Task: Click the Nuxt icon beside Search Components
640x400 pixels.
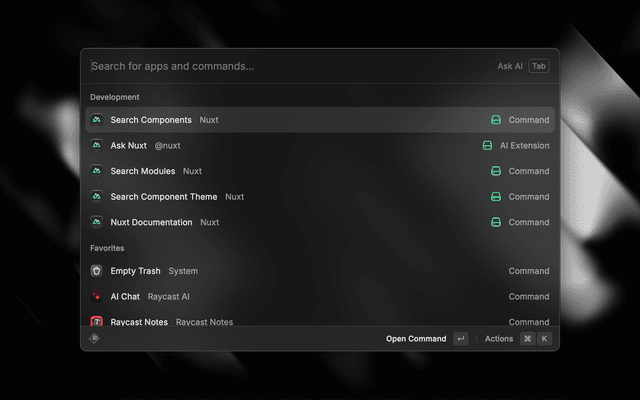Action: (97, 120)
